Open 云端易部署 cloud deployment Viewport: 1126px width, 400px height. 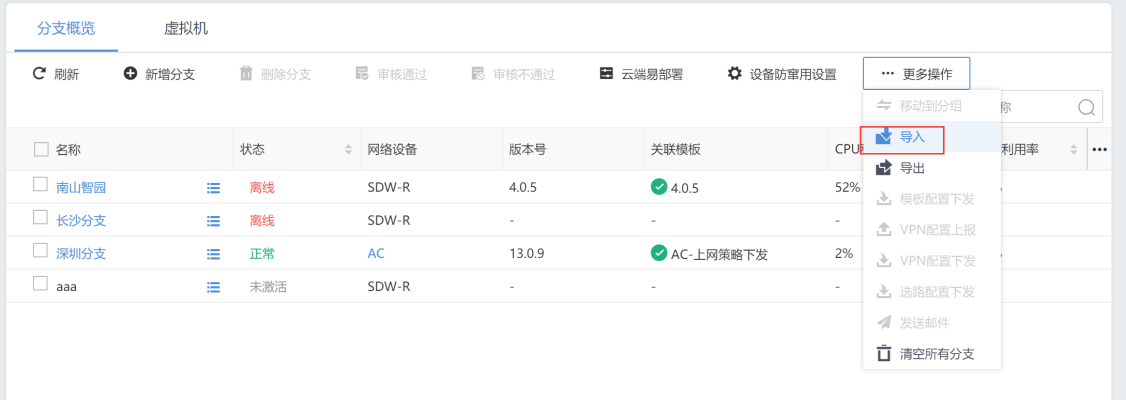tap(641, 74)
